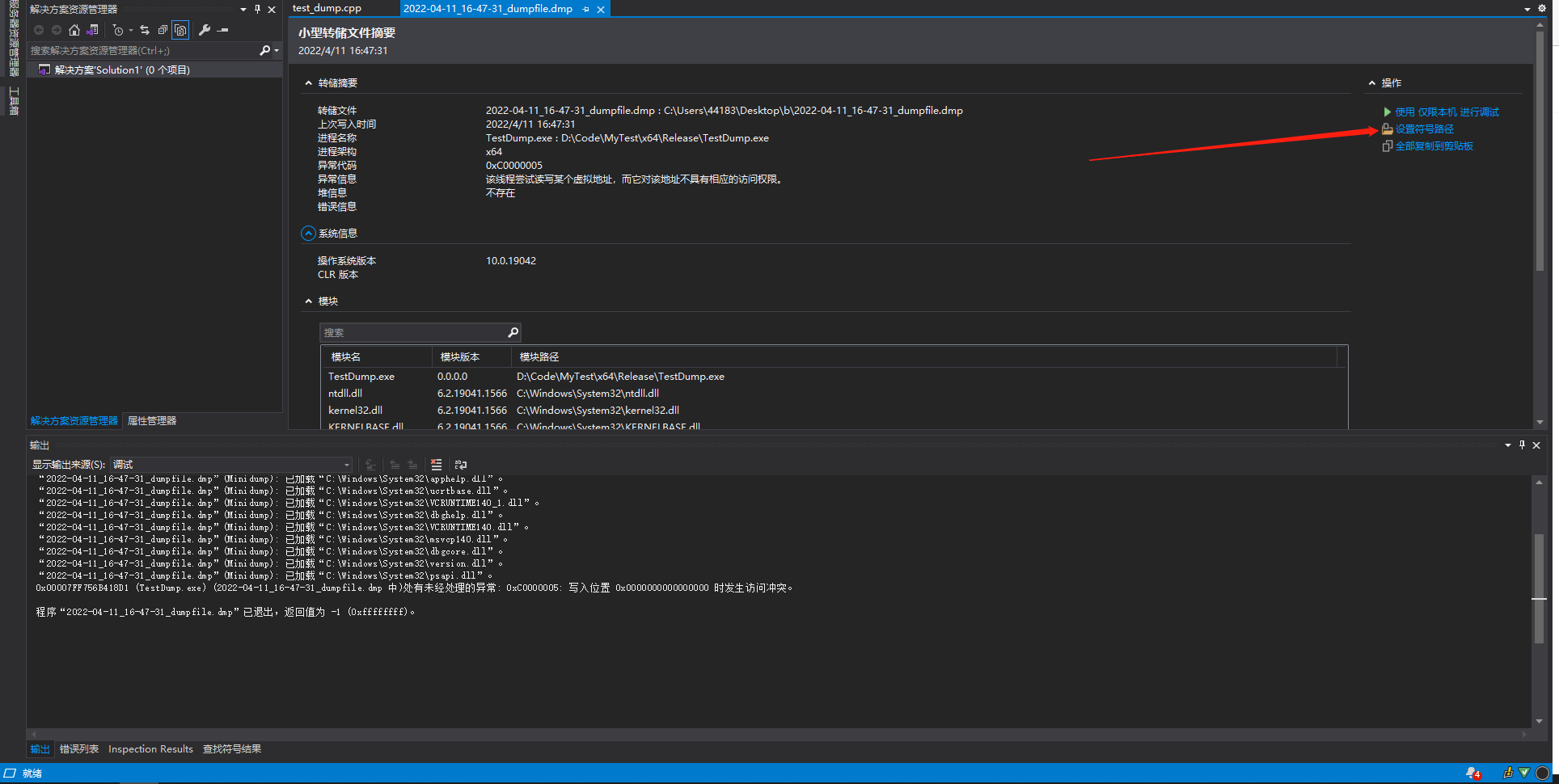Click Output panel vertical scrollbar thumb
Viewport: 1559px width, 784px height.
1539,588
